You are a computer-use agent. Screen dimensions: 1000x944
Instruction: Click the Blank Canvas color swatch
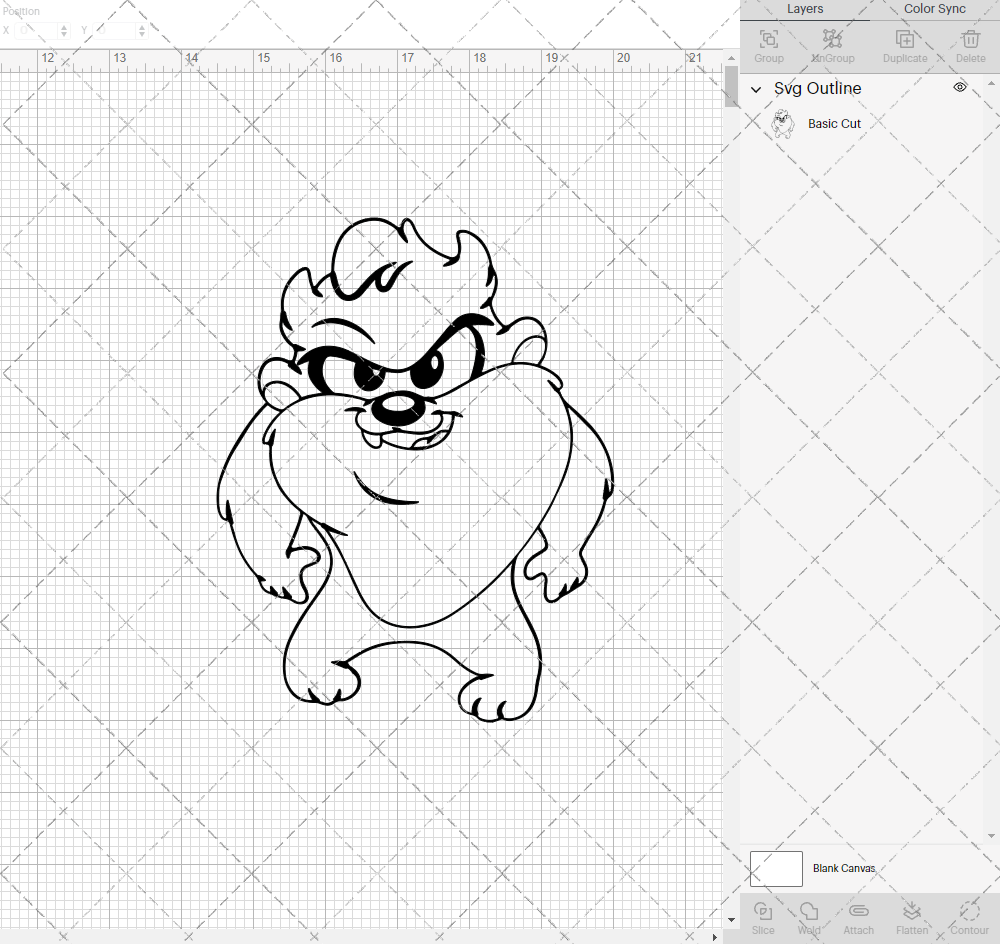776,869
